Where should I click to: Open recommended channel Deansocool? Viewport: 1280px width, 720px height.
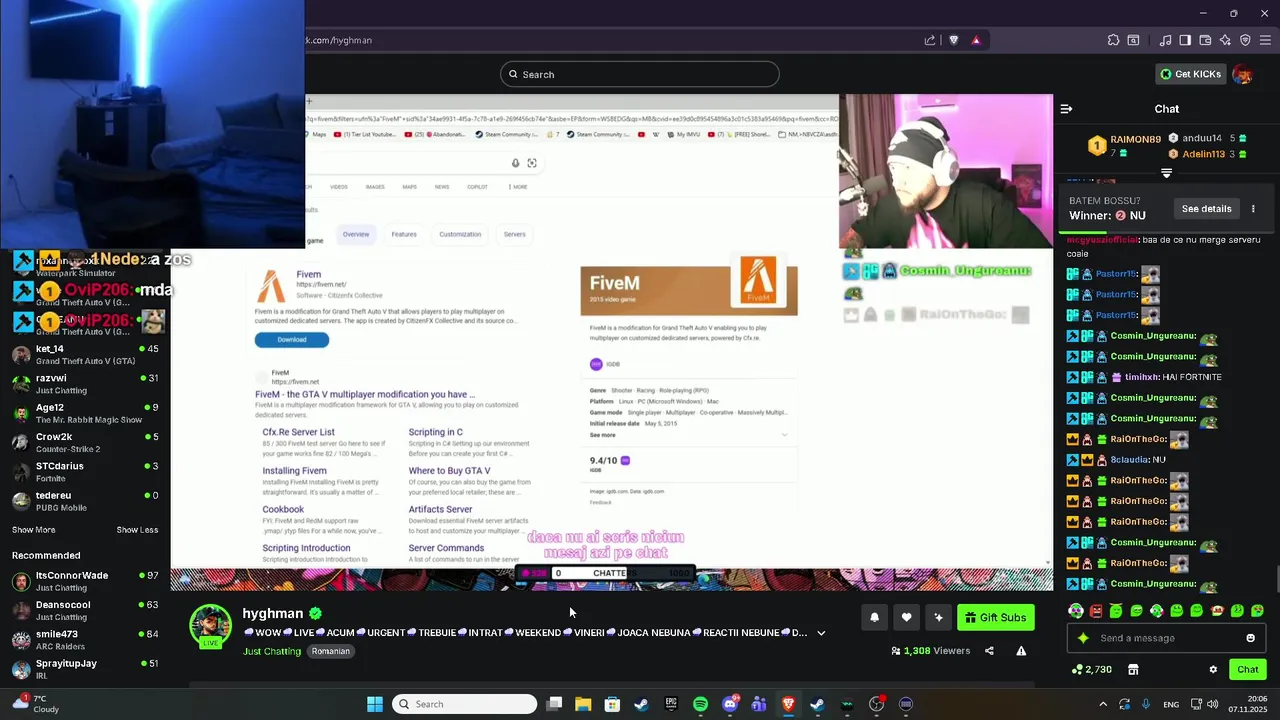[85, 610]
